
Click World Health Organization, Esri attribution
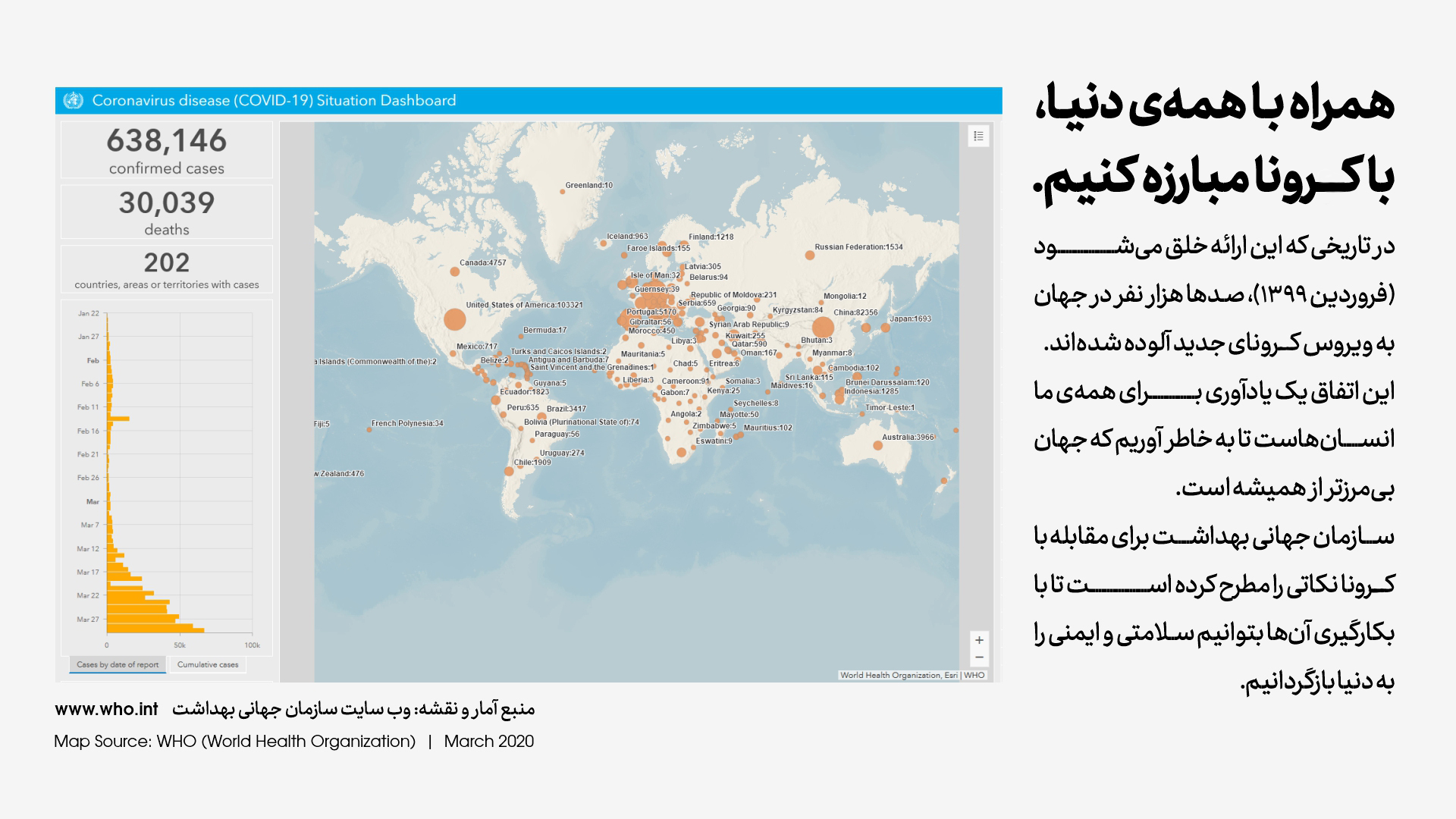pyautogui.click(x=899, y=675)
